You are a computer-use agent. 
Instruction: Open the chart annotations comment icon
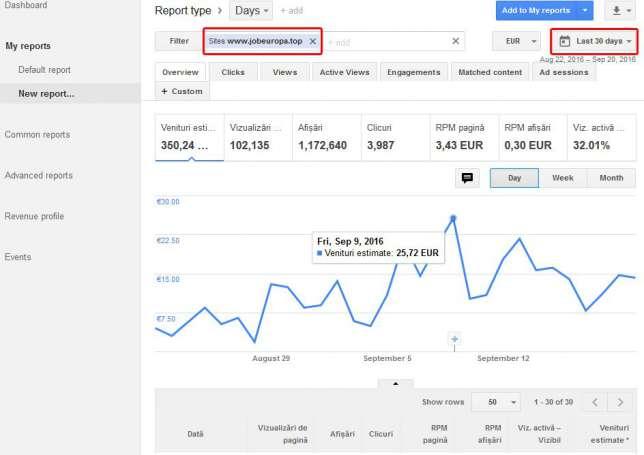pos(467,178)
